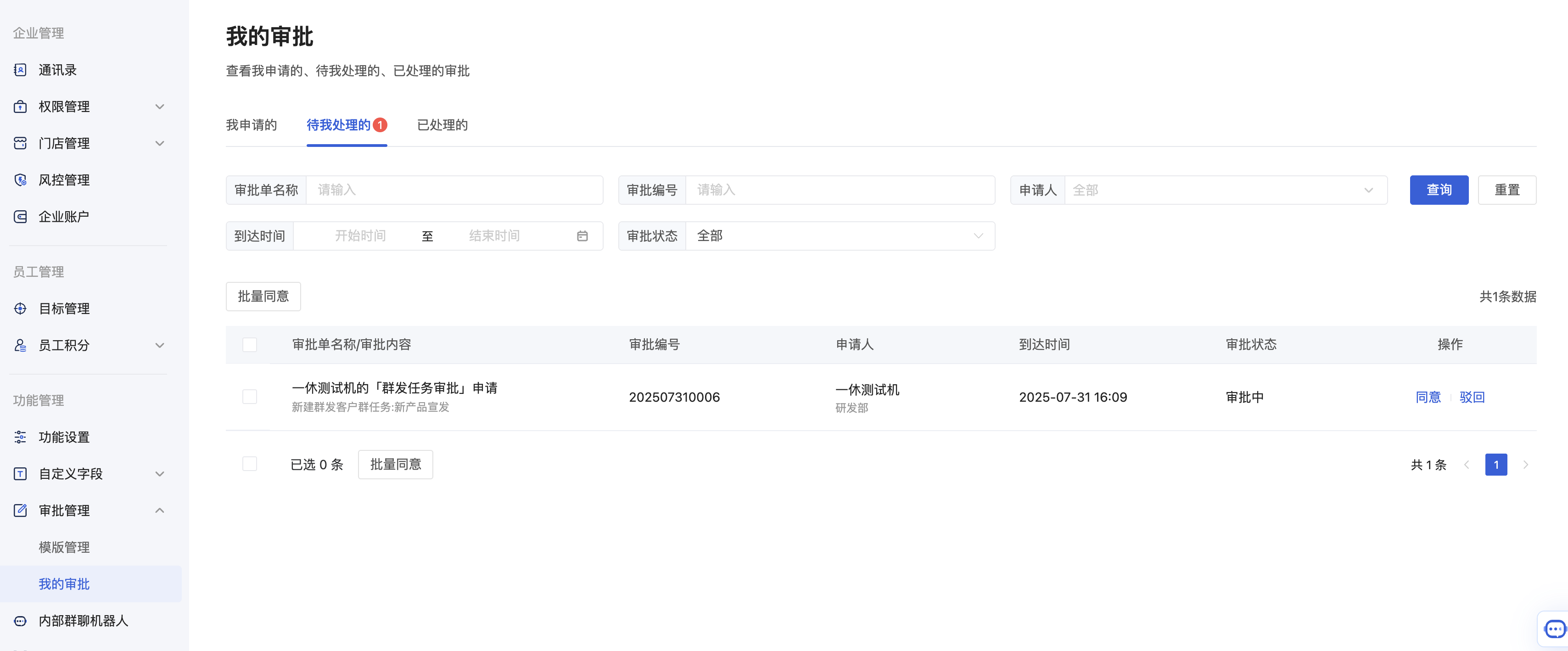The height and width of the screenshot is (651, 1568).
Task: Check the row for approval 202507310006
Action: (x=250, y=397)
